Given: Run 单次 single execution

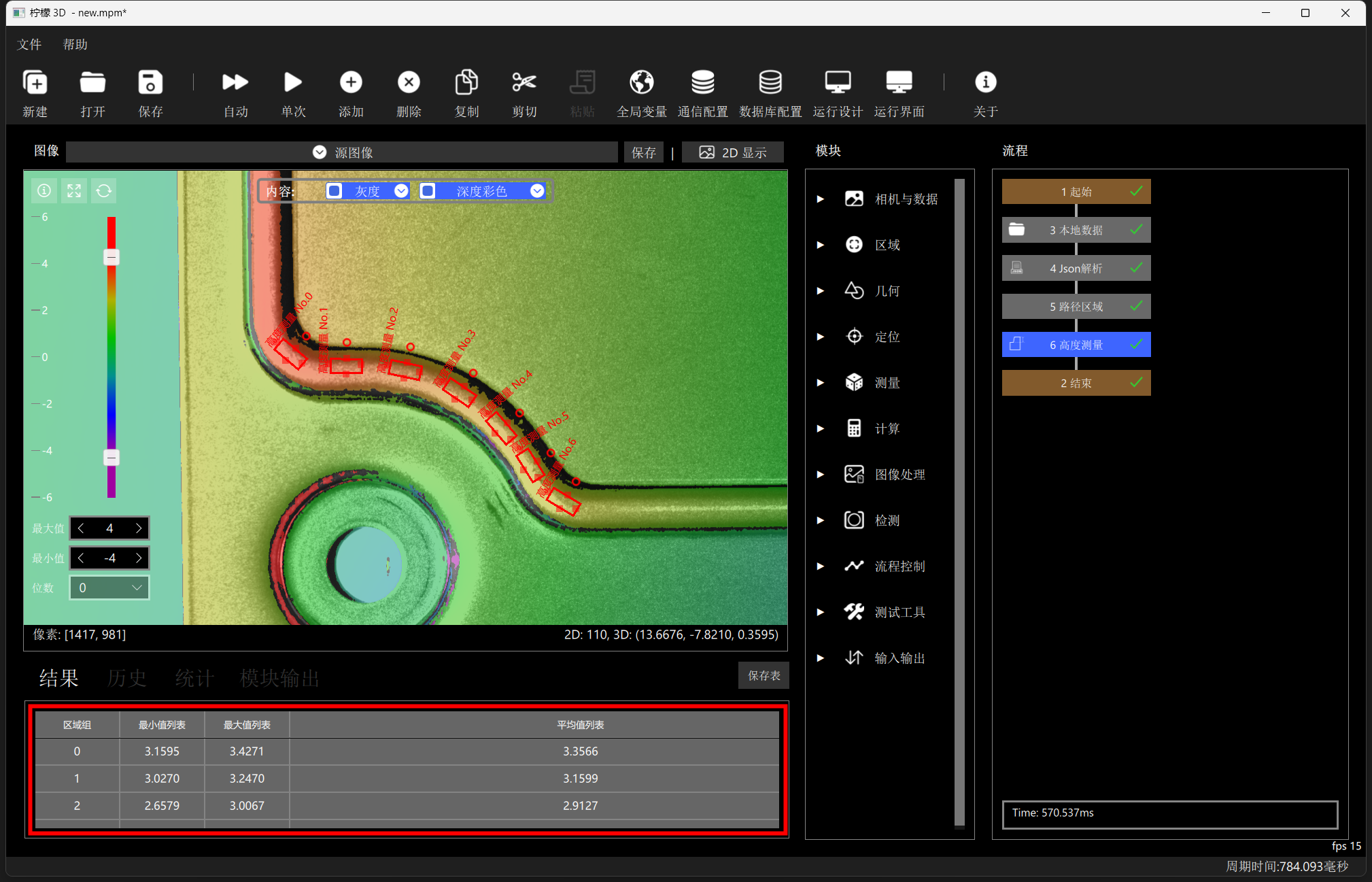Looking at the screenshot, I should (x=293, y=82).
